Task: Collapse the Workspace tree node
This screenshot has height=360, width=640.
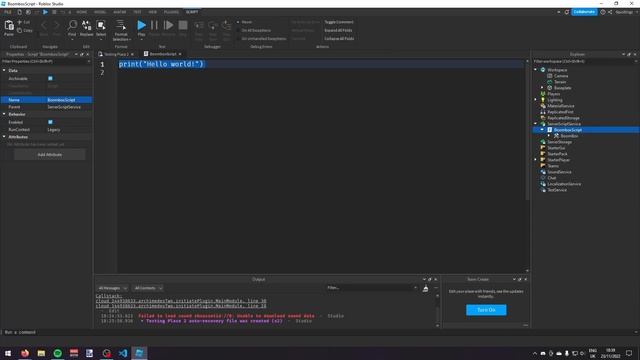Action: (536, 70)
